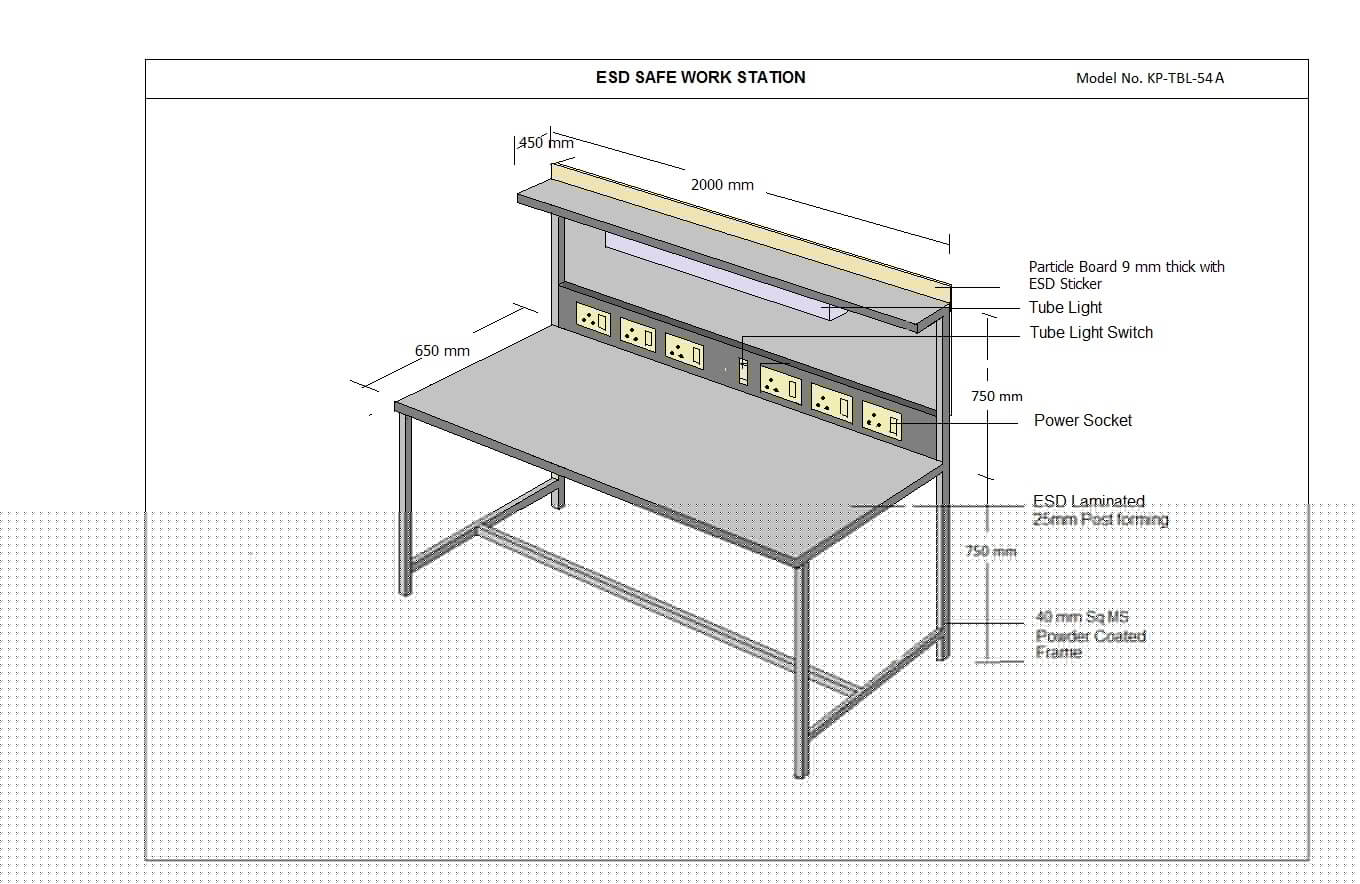Click the "450 mm" shelf depth dimension

pos(546,143)
